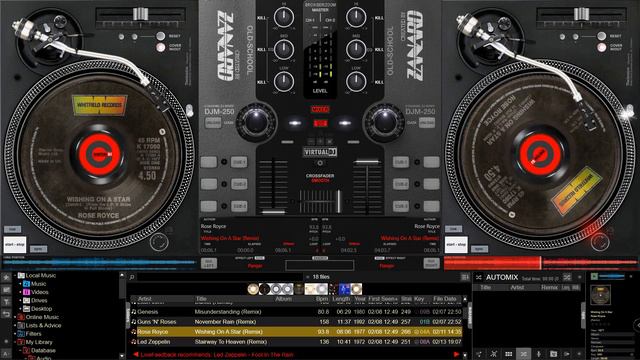This screenshot has height=360, width=640.
Task: Click the VirtualDJ logo in mixer
Action: [x=320, y=152]
